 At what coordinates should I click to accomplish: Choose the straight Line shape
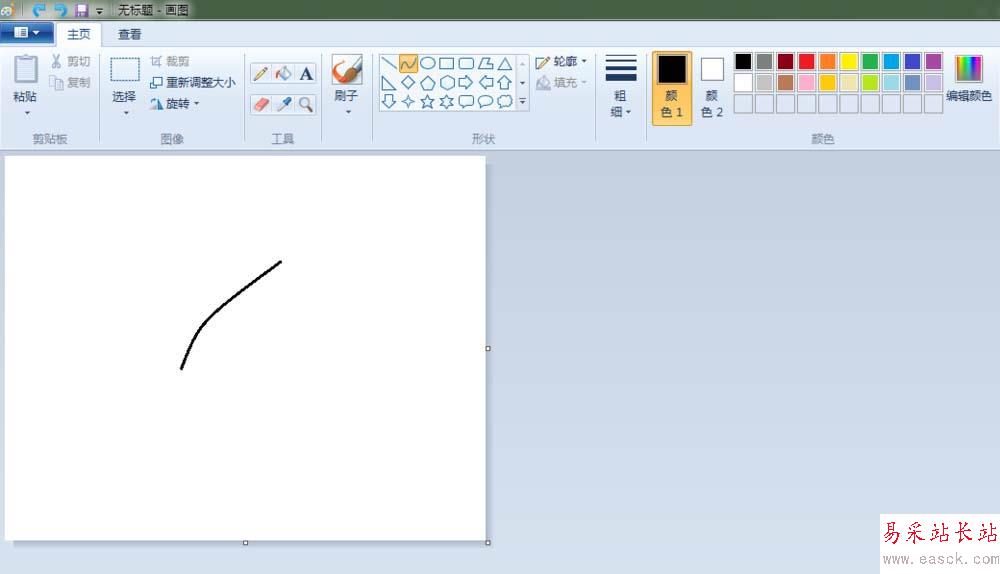pyautogui.click(x=389, y=63)
